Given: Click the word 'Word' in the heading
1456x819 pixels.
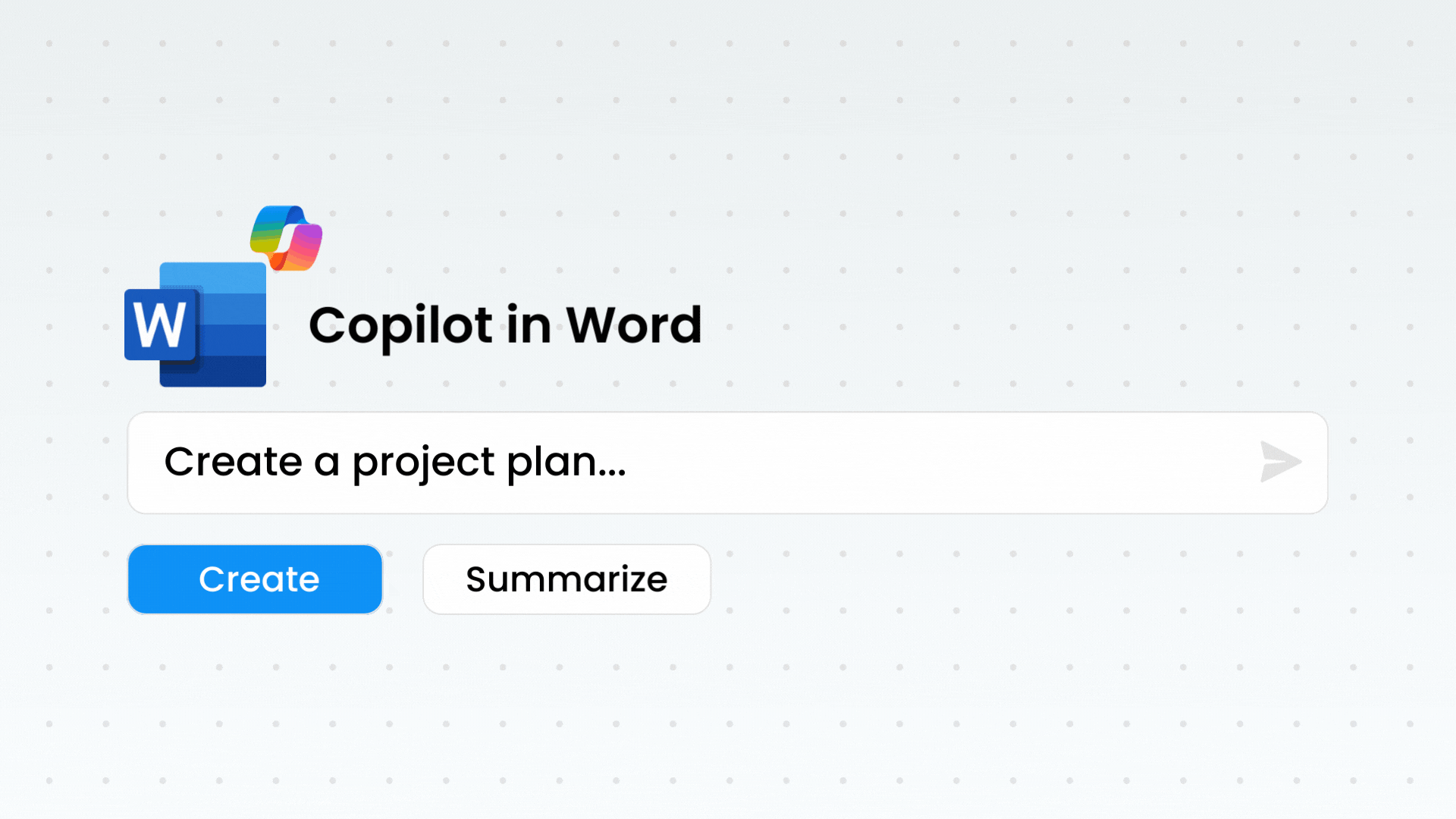Looking at the screenshot, I should pos(634,325).
